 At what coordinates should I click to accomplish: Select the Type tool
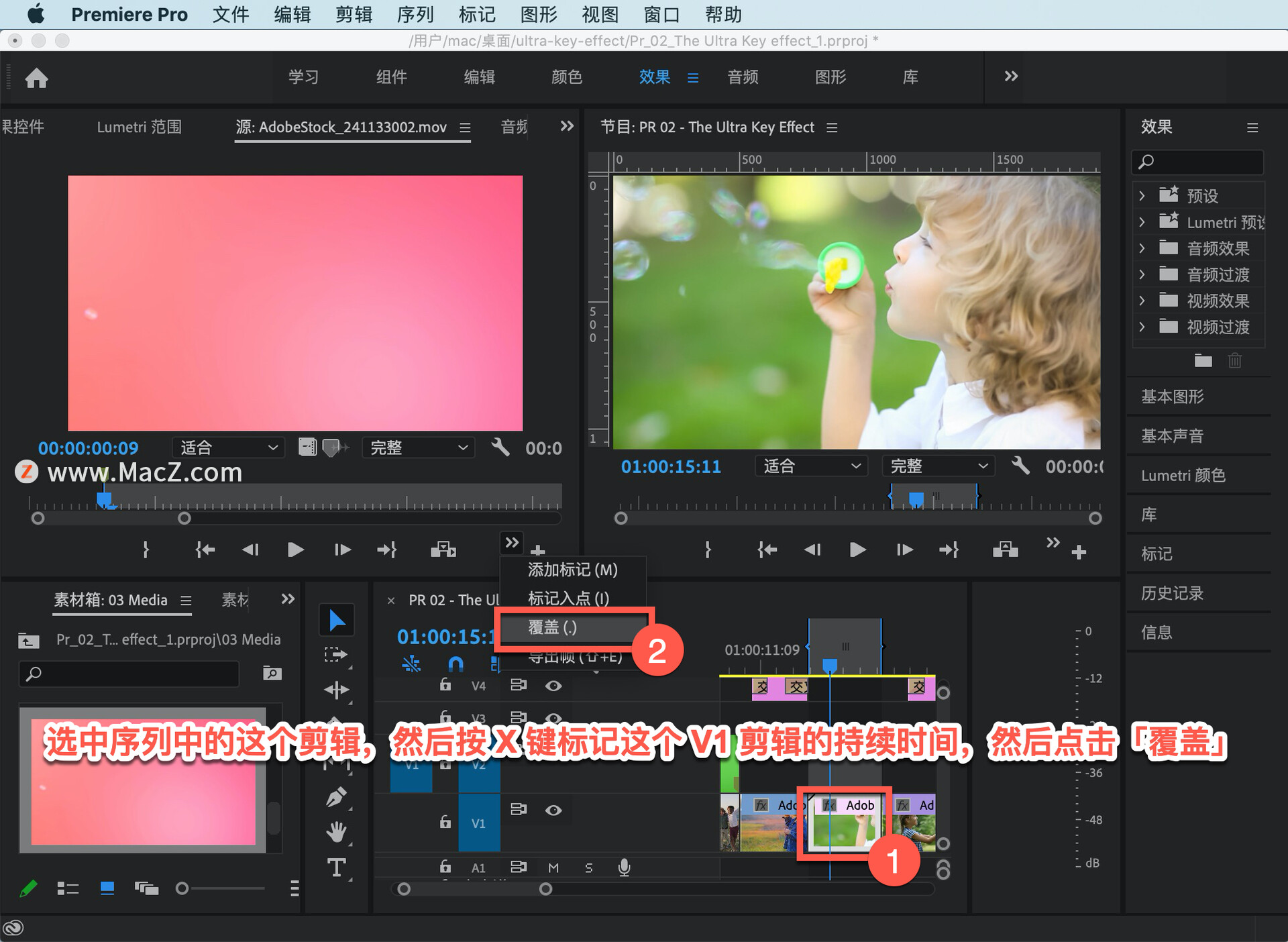click(x=336, y=868)
